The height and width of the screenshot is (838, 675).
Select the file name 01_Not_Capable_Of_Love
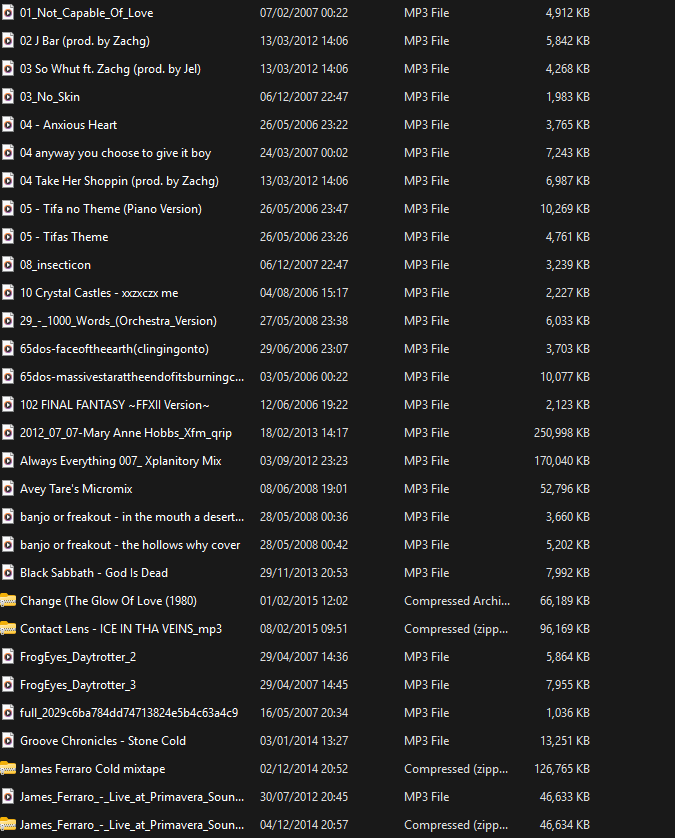tap(87, 13)
